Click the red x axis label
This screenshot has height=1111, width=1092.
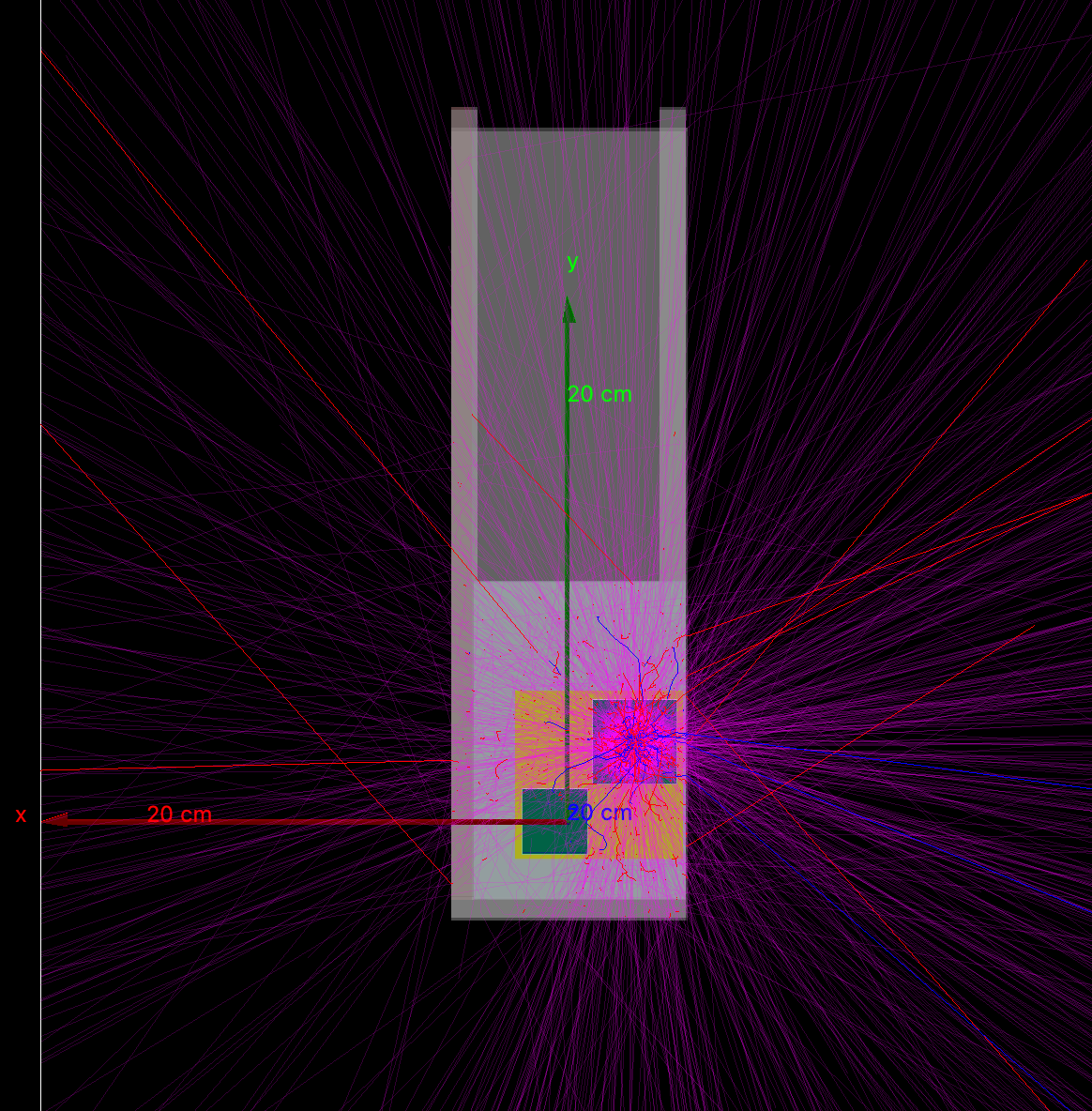point(21,815)
